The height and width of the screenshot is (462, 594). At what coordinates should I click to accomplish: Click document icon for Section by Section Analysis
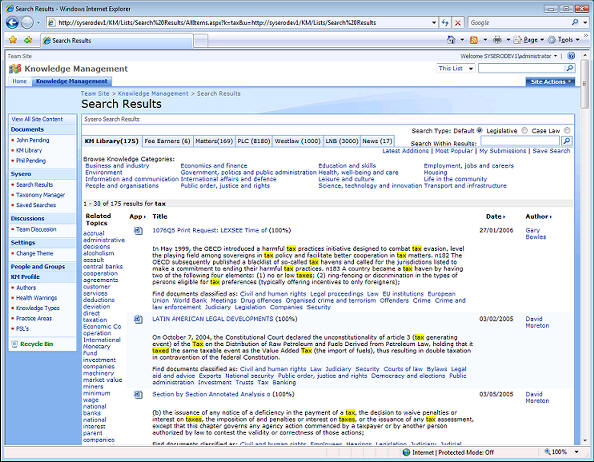[x=139, y=395]
